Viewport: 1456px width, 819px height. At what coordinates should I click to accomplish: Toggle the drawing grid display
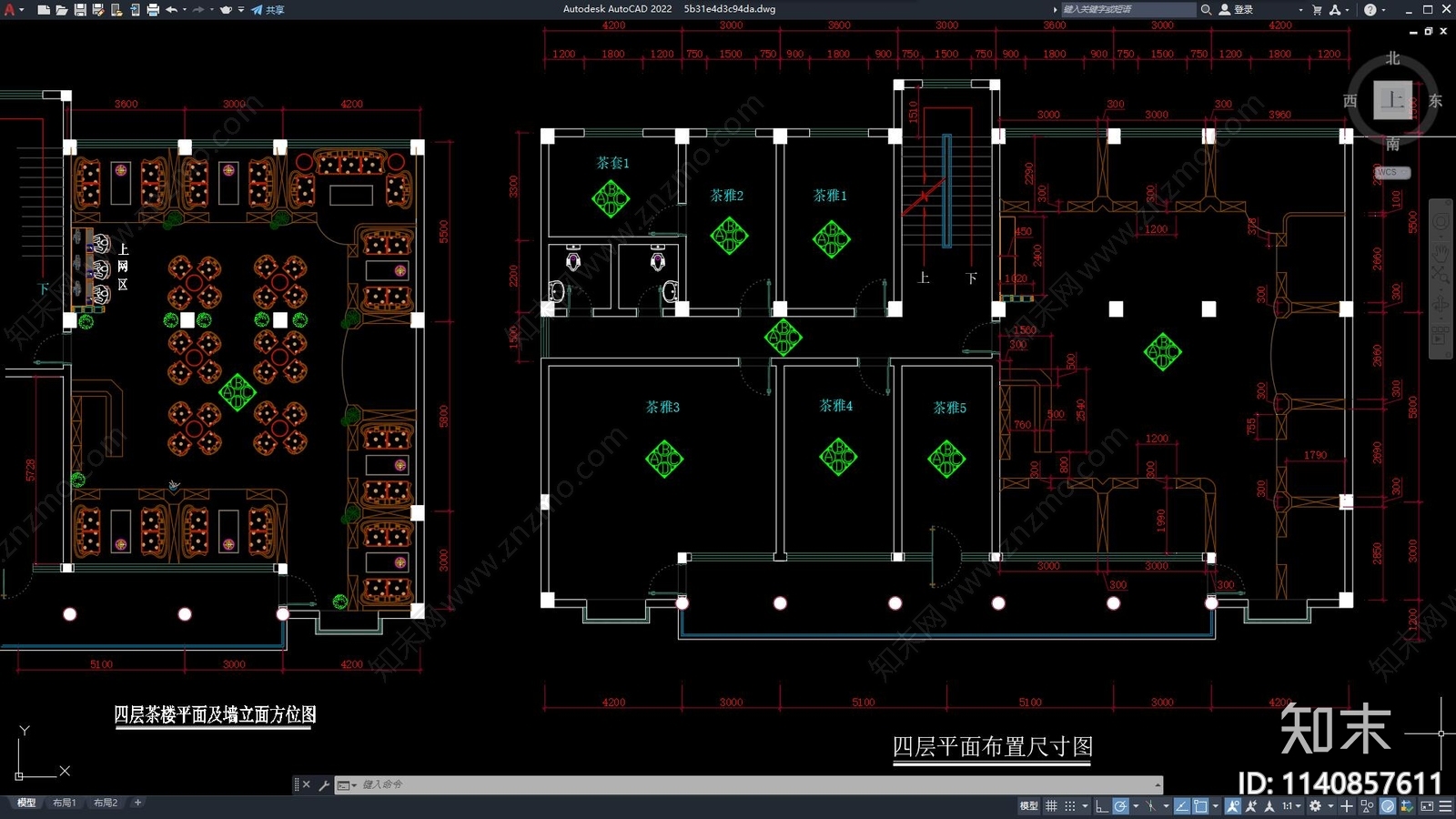pyautogui.click(x=1051, y=805)
